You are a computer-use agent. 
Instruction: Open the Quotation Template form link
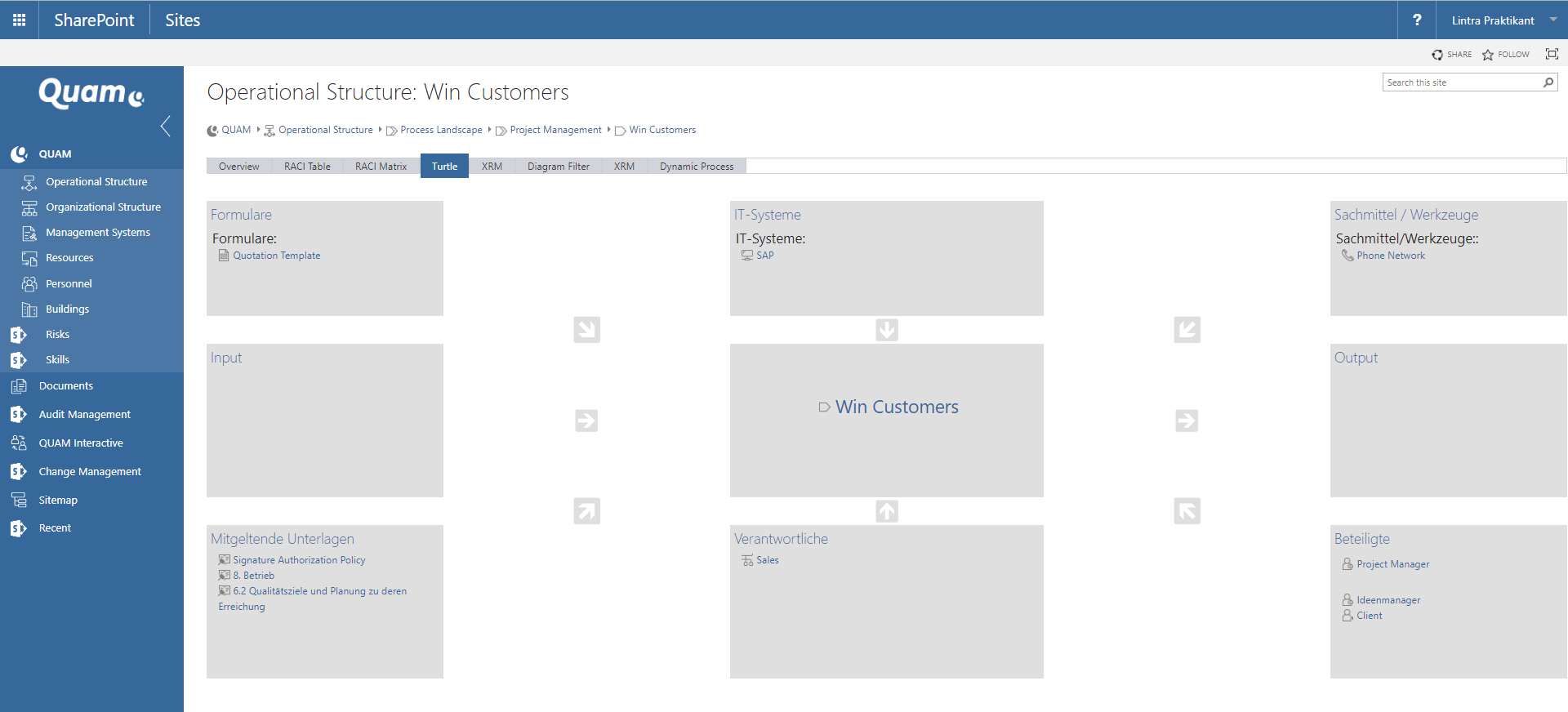(276, 256)
